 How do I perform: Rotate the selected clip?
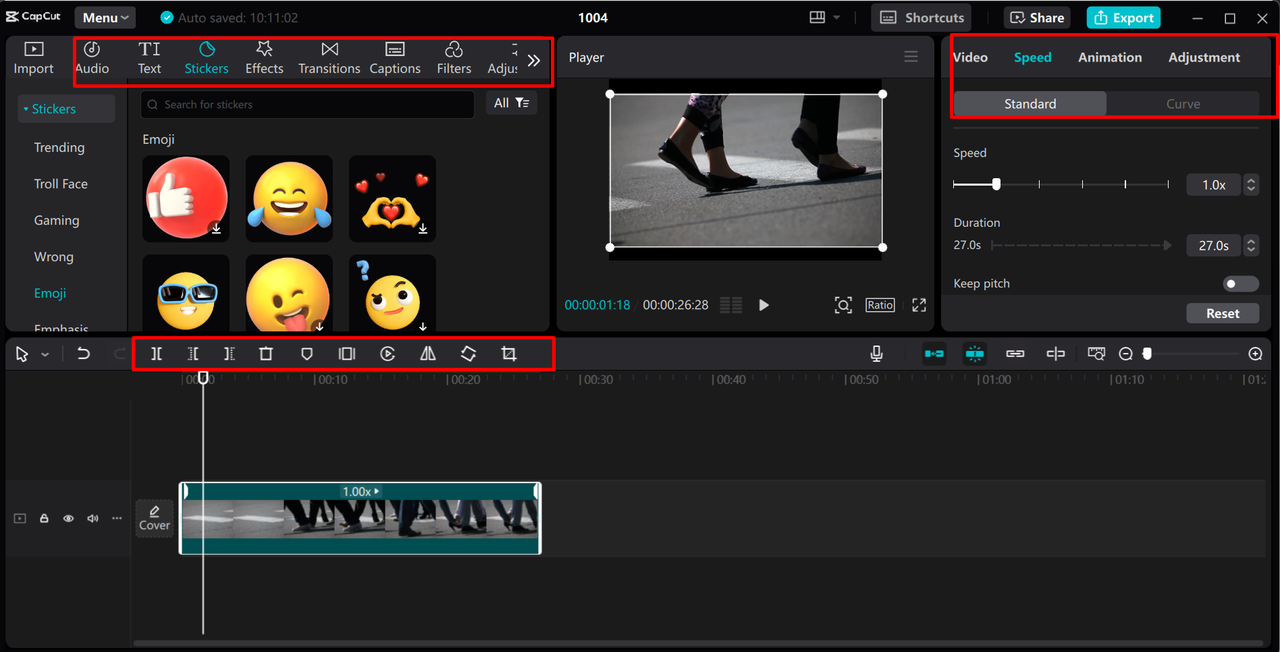pyautogui.click(x=468, y=354)
